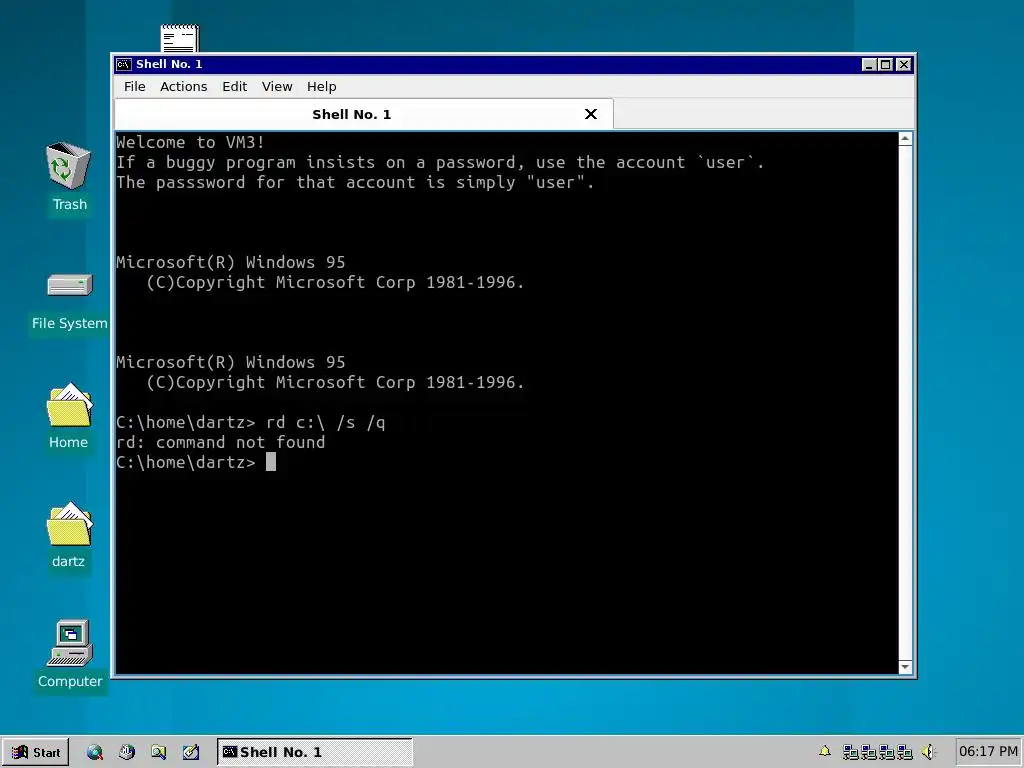Close the Shell No. 1 window

(904, 64)
